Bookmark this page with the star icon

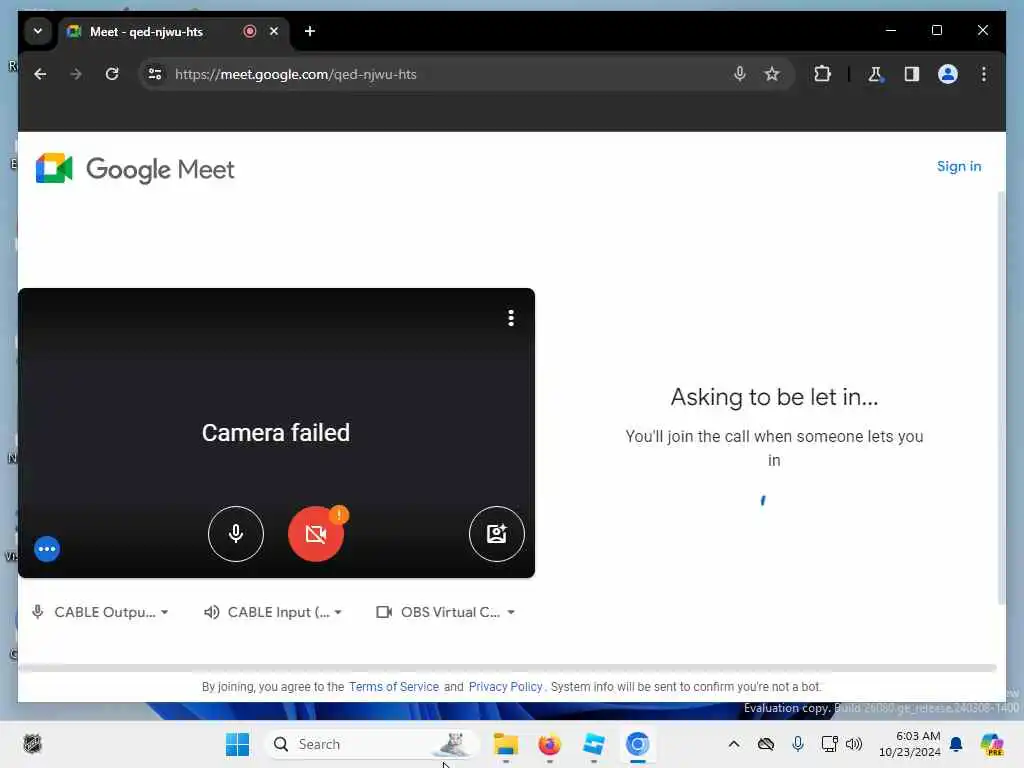pyautogui.click(x=772, y=74)
